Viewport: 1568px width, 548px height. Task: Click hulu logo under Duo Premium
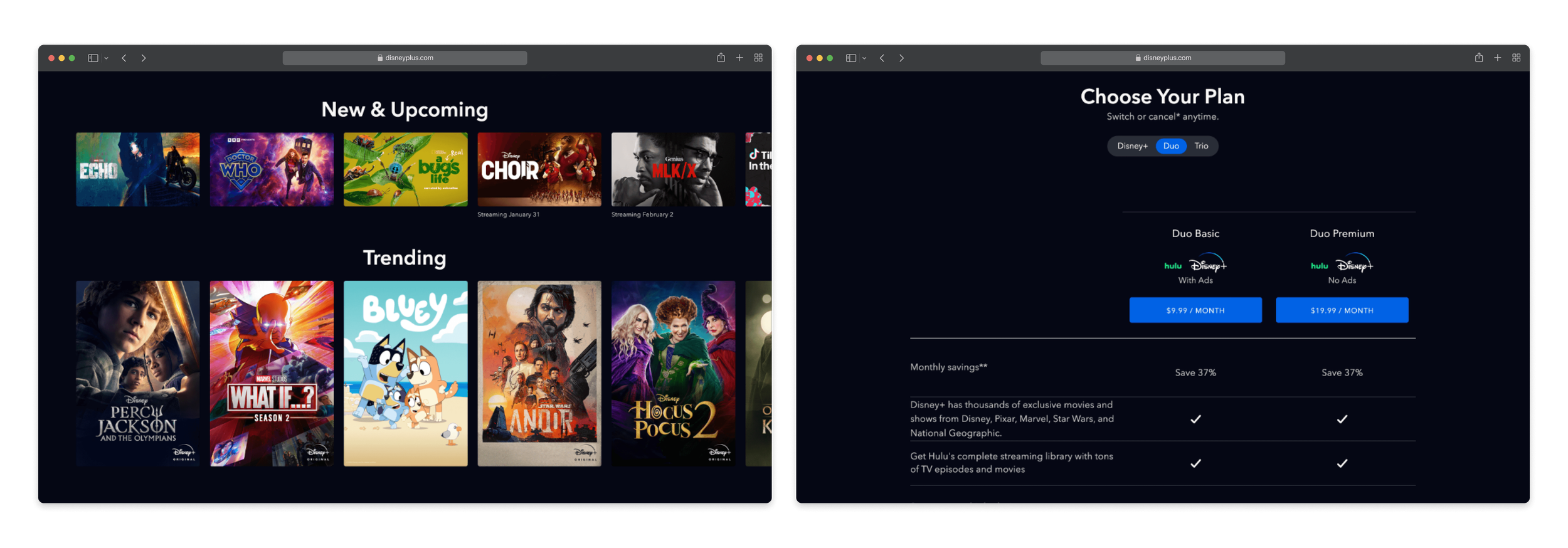1320,266
